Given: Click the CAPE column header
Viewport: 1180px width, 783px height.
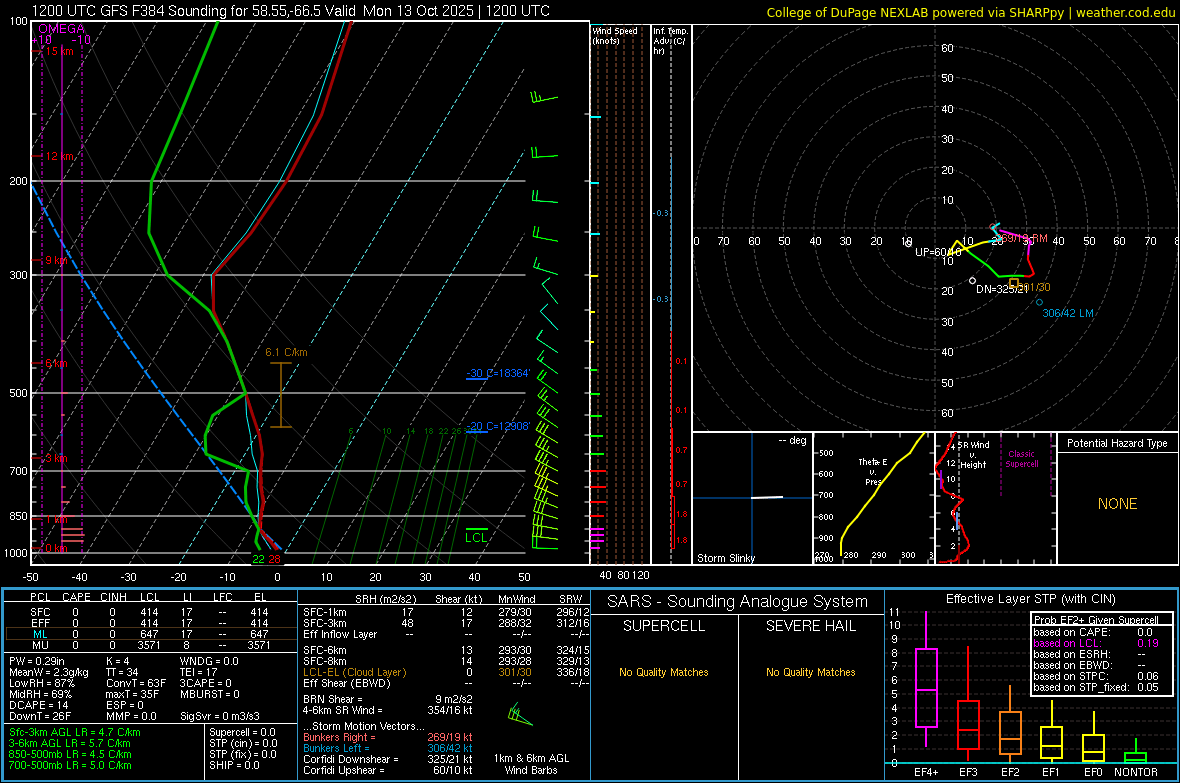Looking at the screenshot, I should click(x=76, y=597).
